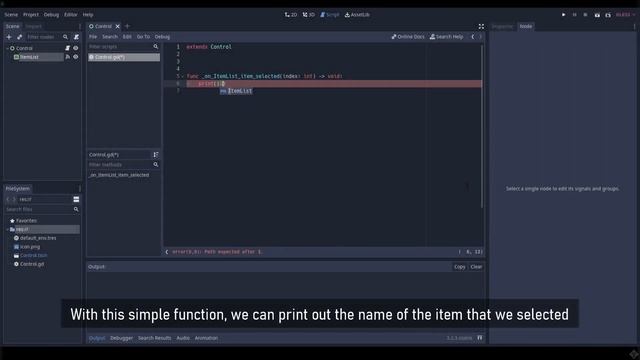This screenshot has height=360, width=640.
Task: Open the script icon on Control node
Action: (68, 48)
